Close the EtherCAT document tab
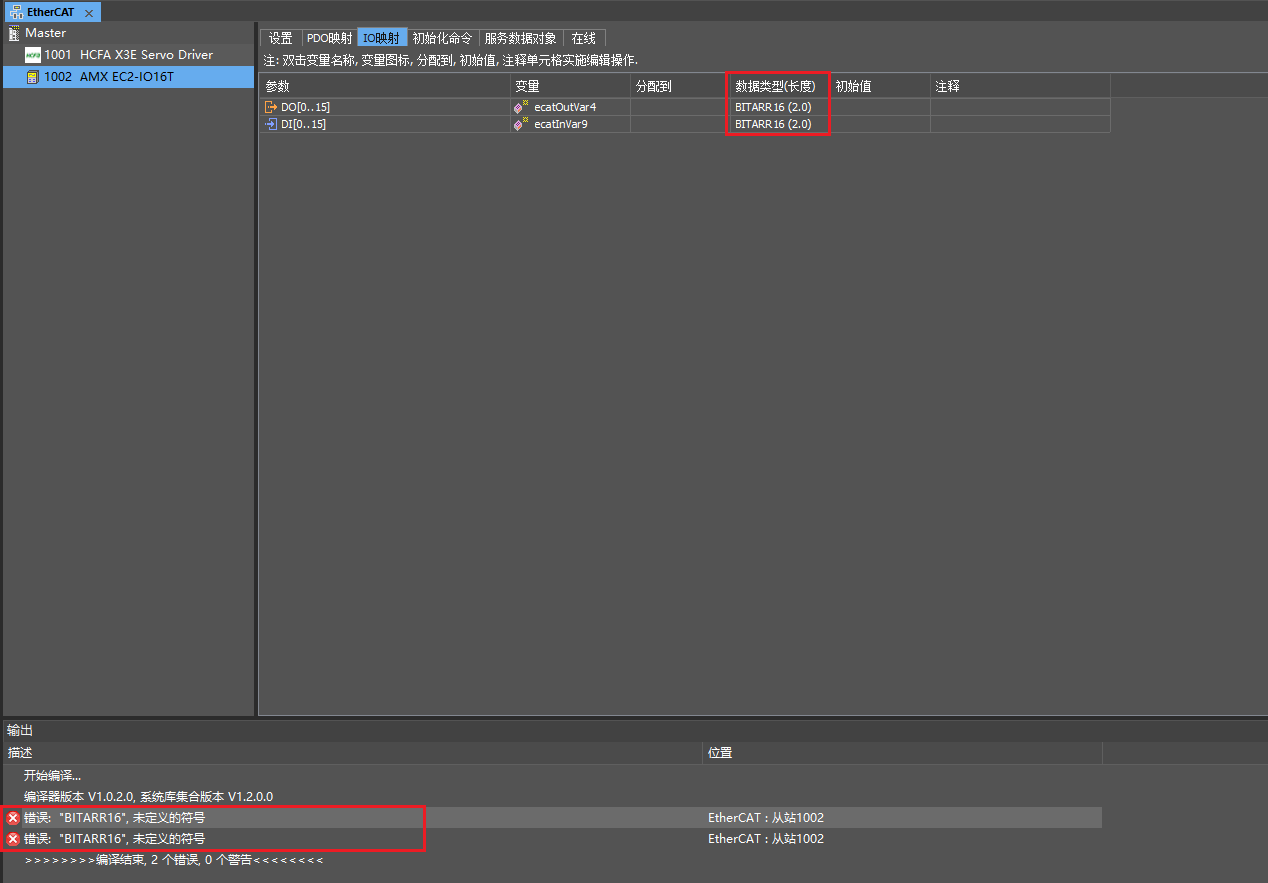Screen dimensions: 1268x883 click(x=89, y=12)
